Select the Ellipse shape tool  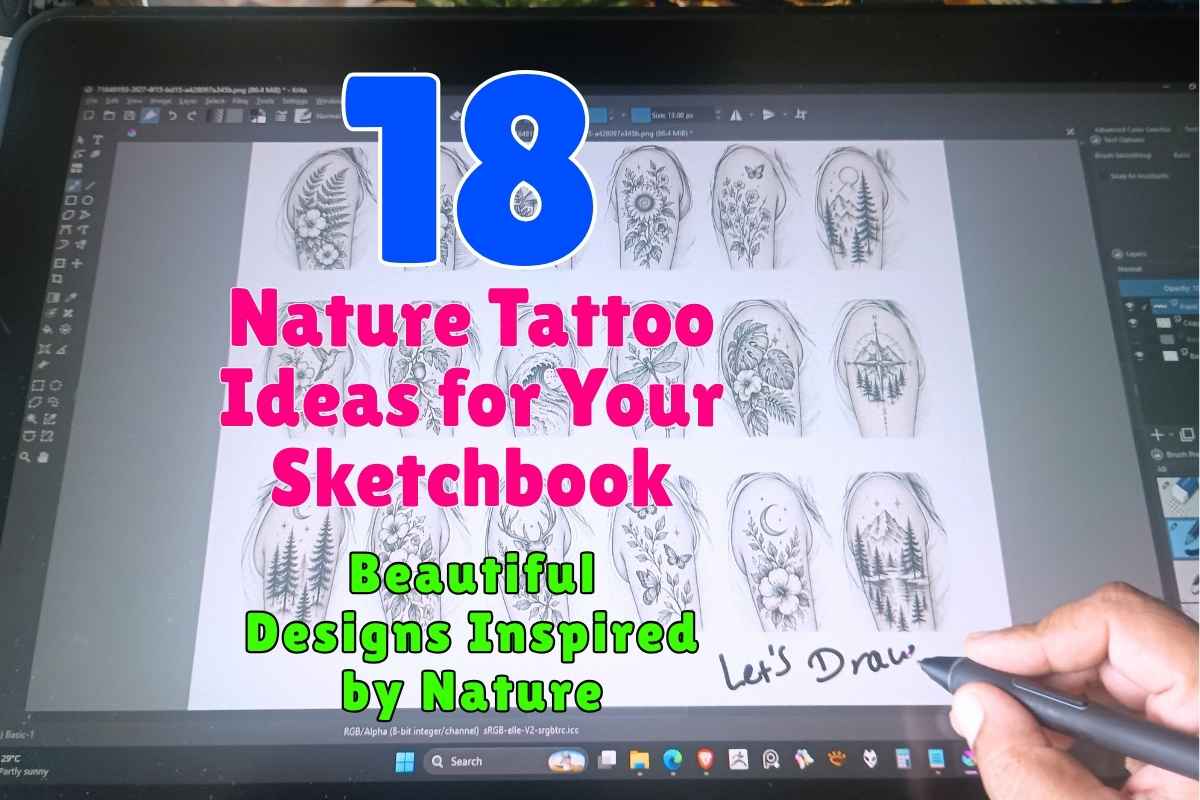(x=87, y=201)
